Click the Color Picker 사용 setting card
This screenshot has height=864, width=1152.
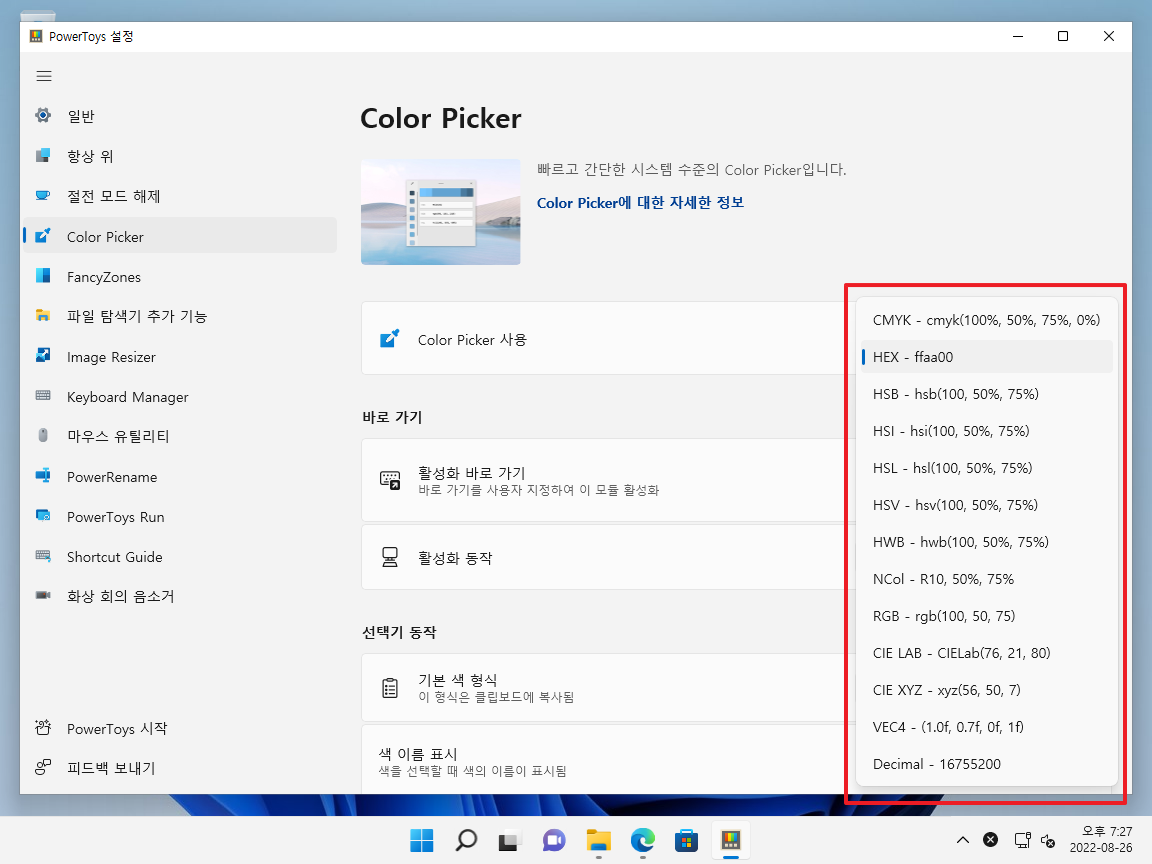[x=608, y=339]
